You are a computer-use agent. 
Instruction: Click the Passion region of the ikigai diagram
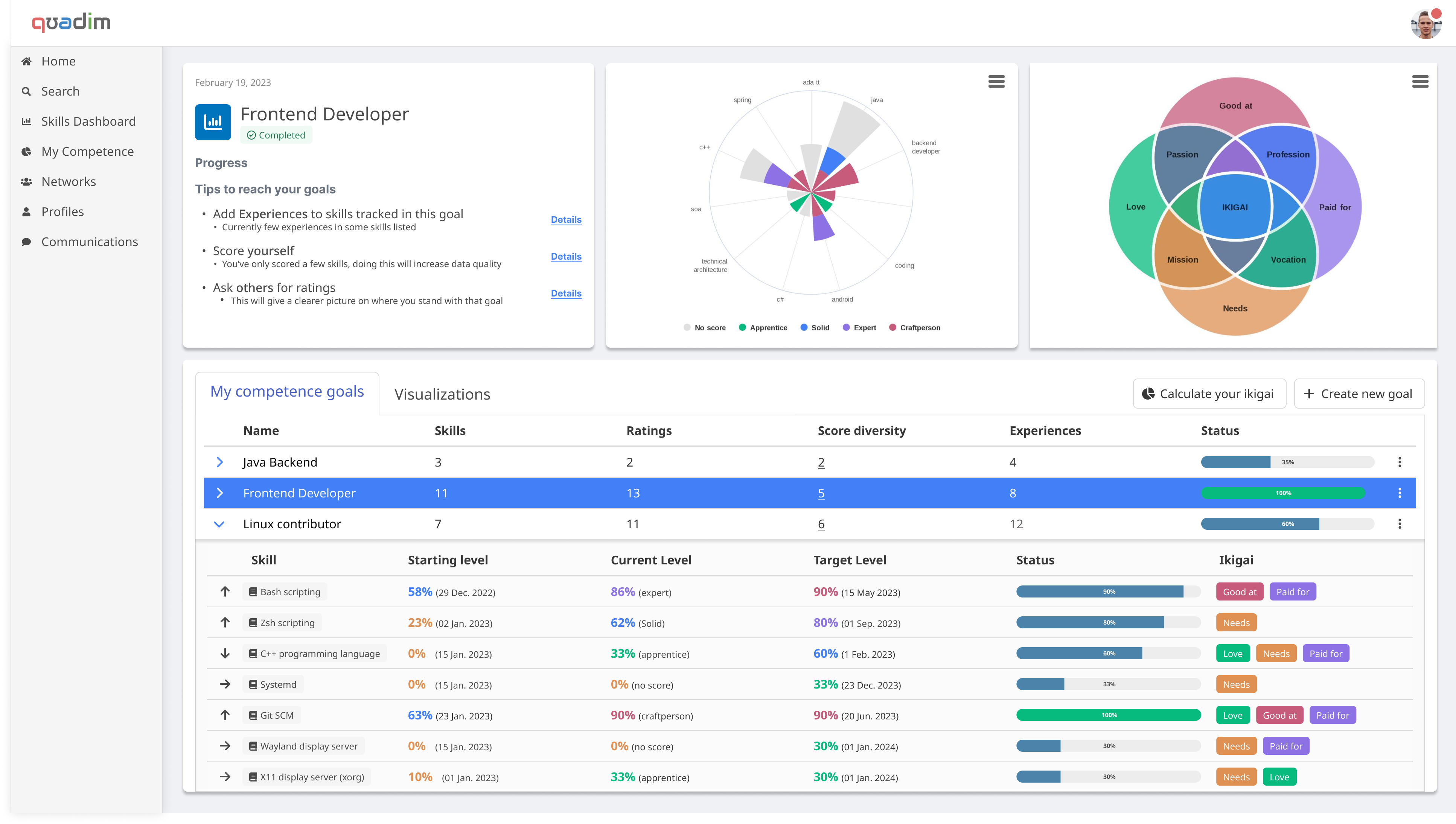tap(1182, 155)
